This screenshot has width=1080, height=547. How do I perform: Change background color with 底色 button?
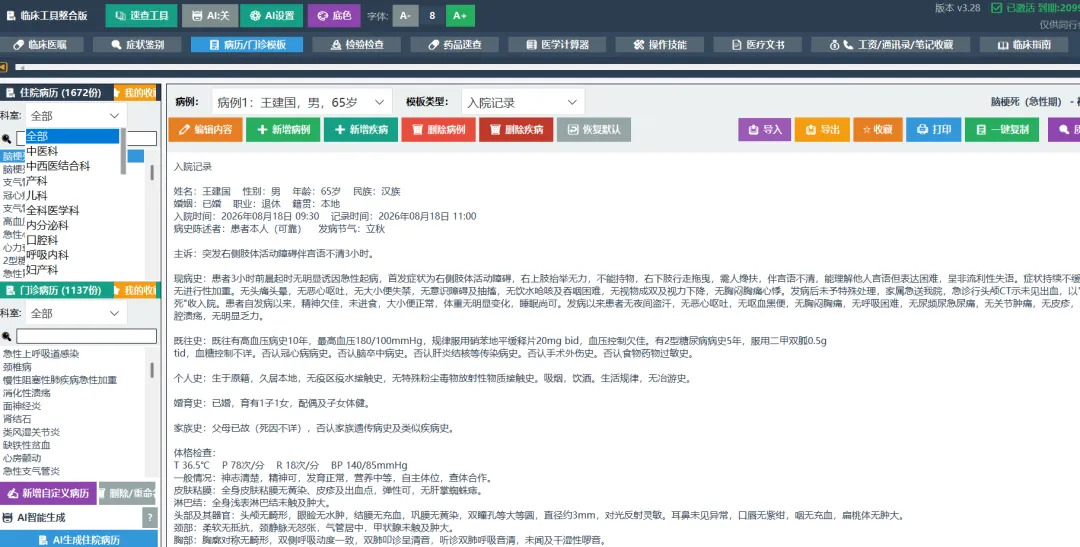pos(334,16)
